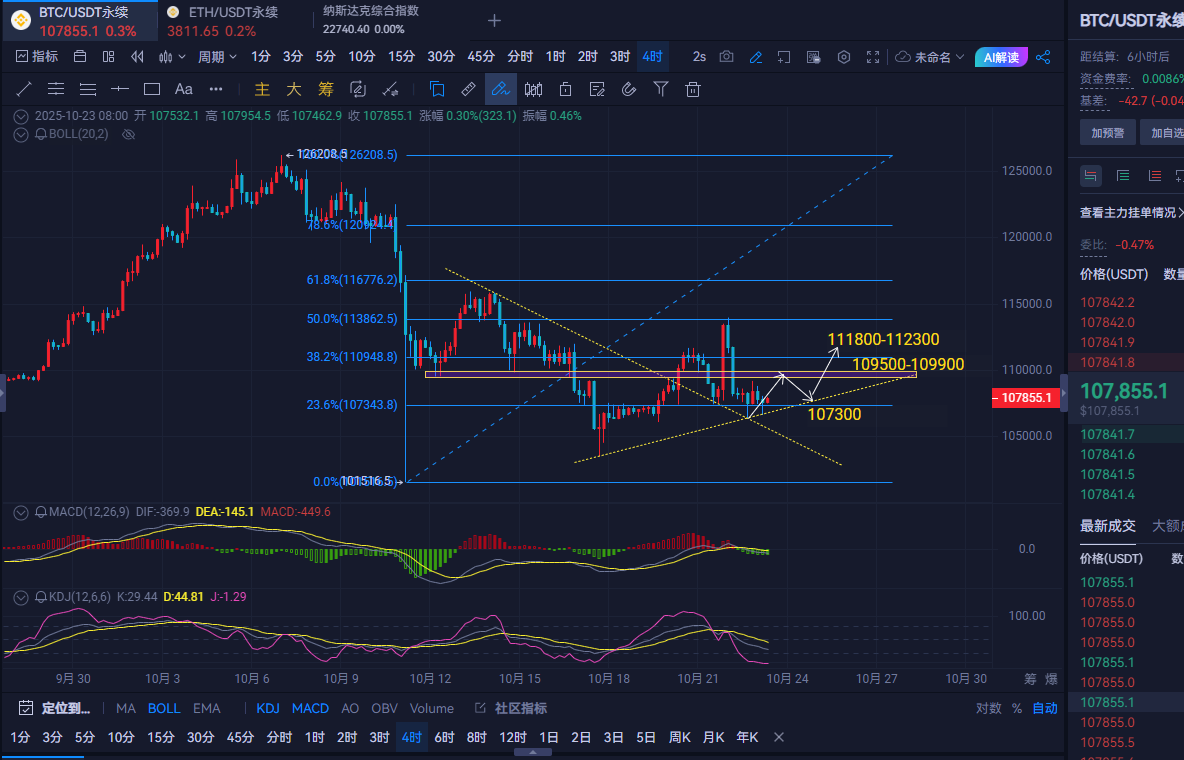Click the ruler measurement tool
This screenshot has width=1184, height=760.
tap(468, 89)
